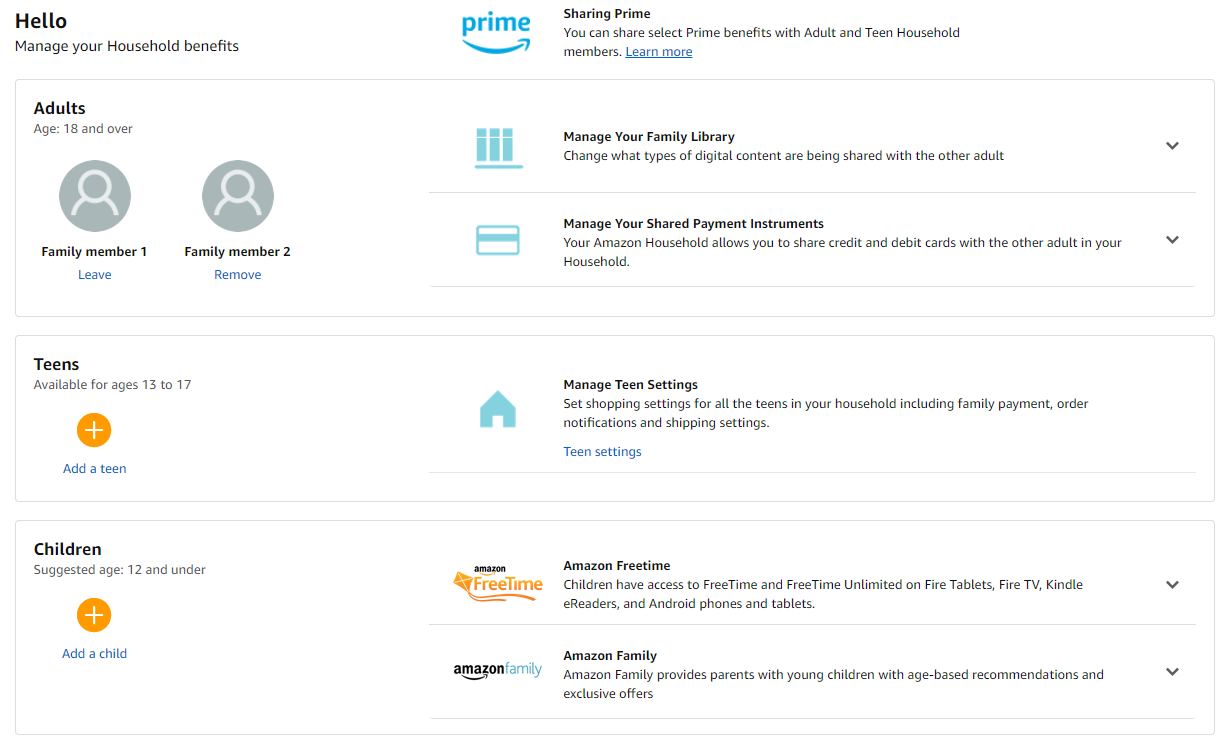Click Remove under Family member 2
This screenshot has width=1229, height=747.
[238, 275]
